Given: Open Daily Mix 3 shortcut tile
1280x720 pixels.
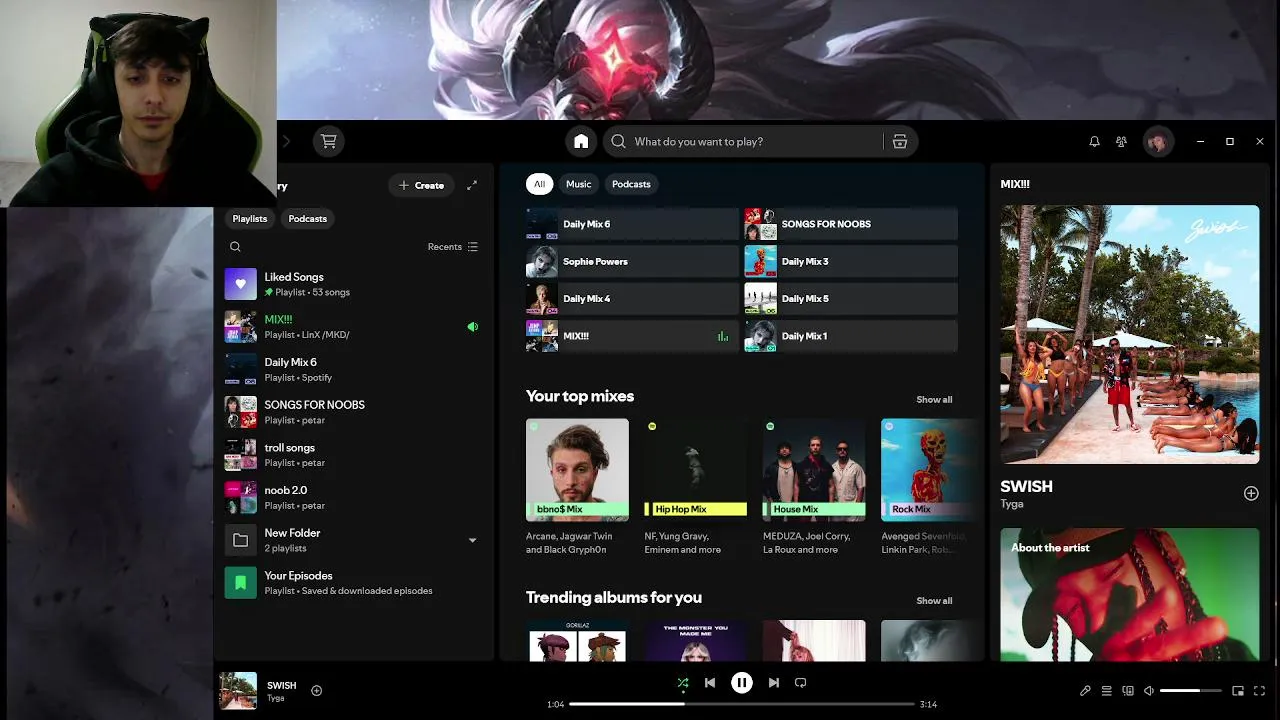Looking at the screenshot, I should (x=851, y=261).
